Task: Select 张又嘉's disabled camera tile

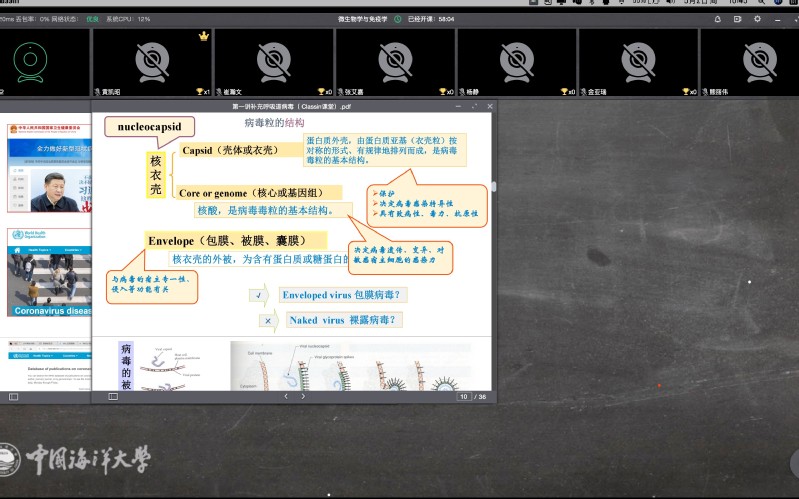Action: (394, 59)
